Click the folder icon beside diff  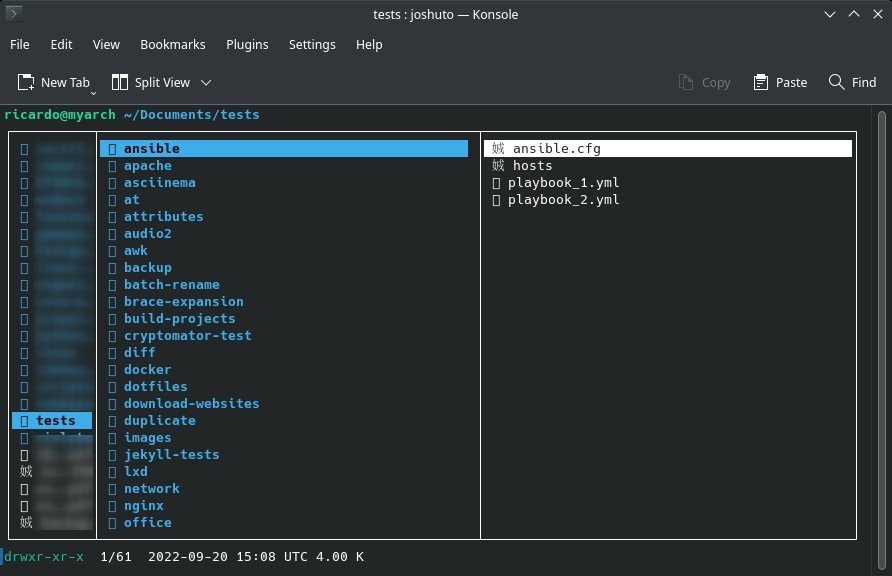(112, 353)
